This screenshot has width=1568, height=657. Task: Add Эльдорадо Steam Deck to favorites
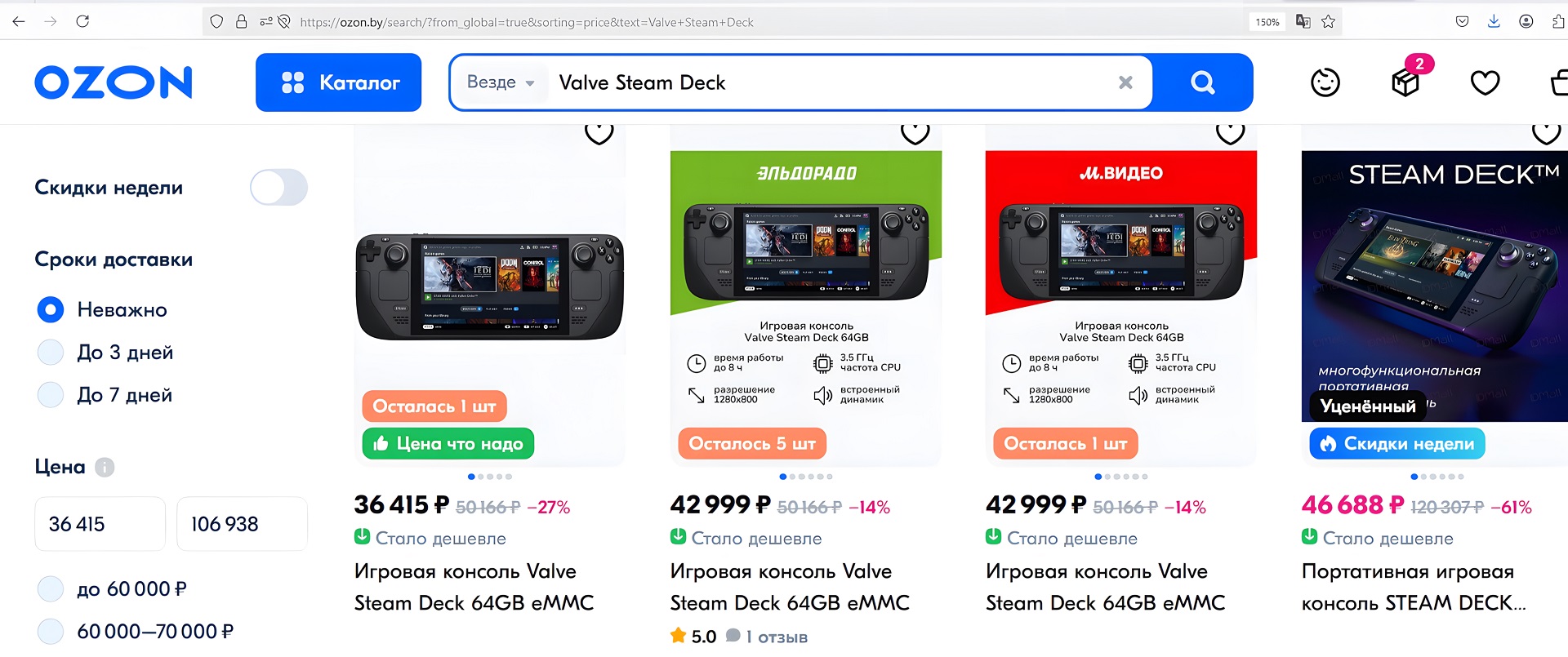tap(915, 132)
